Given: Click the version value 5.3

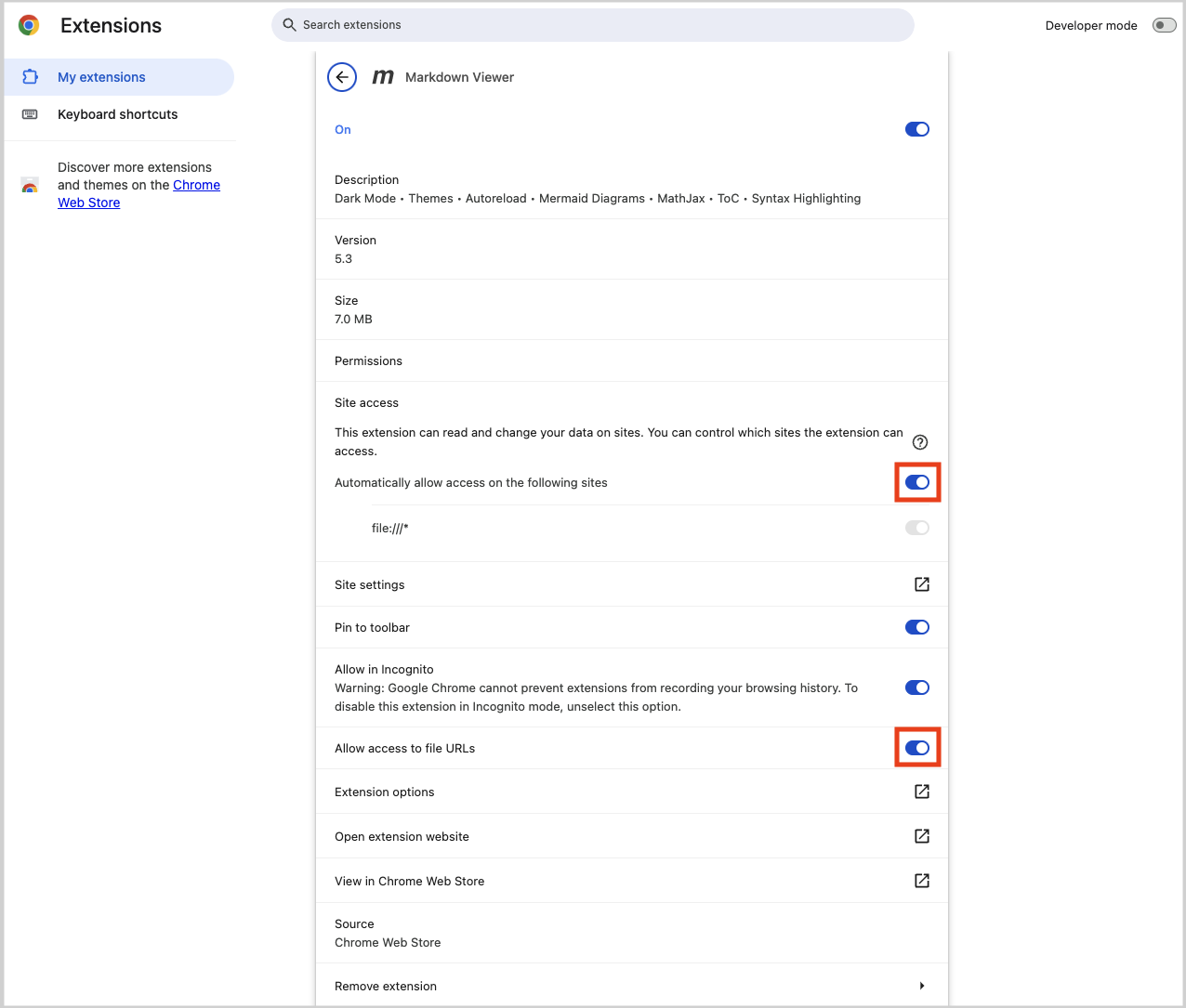Looking at the screenshot, I should click(344, 258).
